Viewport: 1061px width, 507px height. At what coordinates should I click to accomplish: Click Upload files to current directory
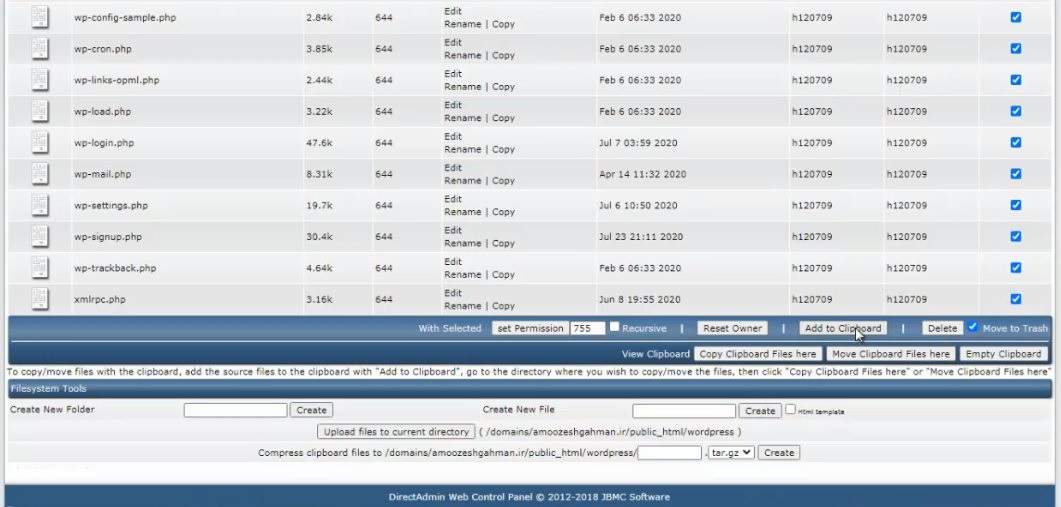tap(396, 432)
